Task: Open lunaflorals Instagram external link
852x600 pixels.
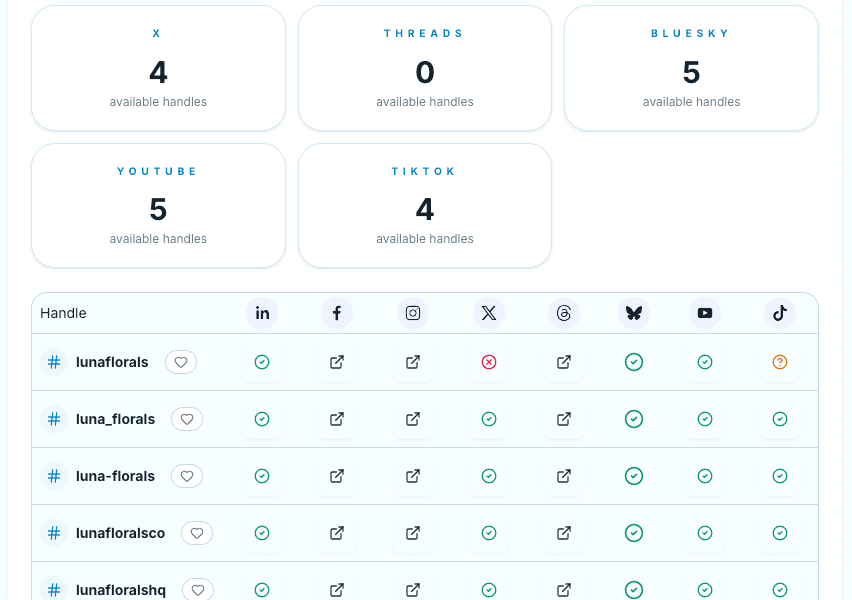Action: tap(413, 362)
